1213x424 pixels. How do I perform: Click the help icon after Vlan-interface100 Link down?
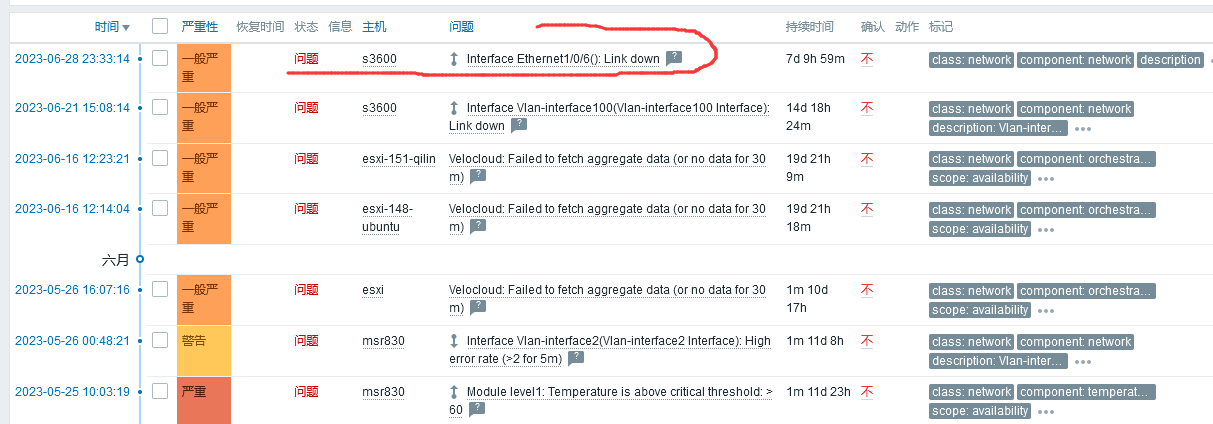click(518, 126)
